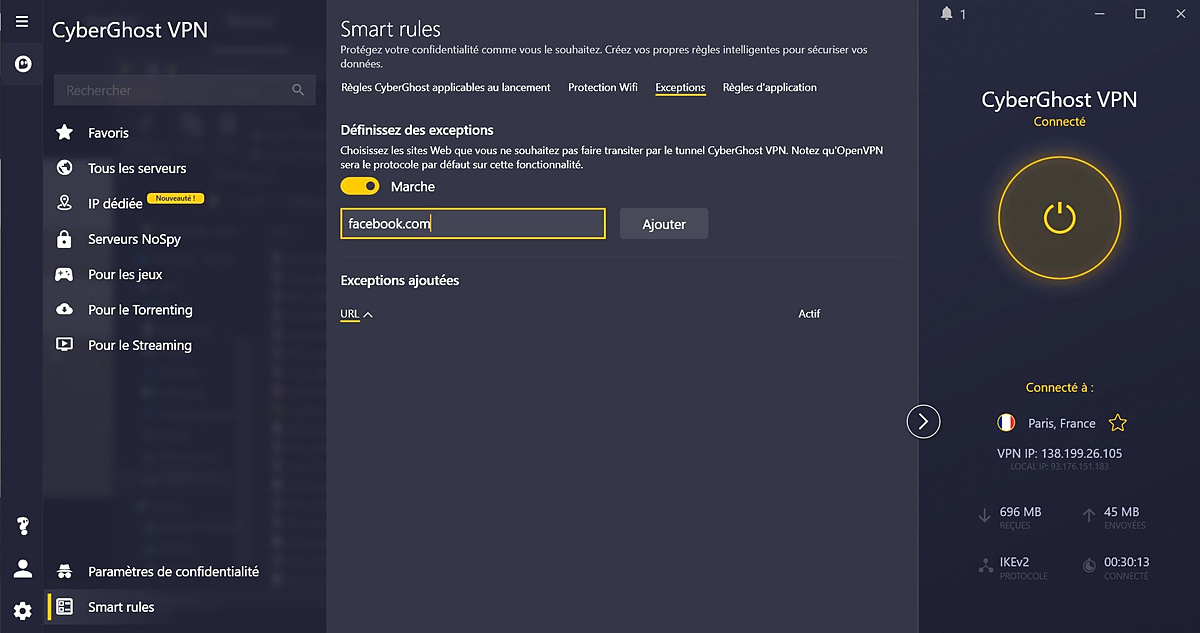The height and width of the screenshot is (633, 1200).
Task: Click the Actif column header
Action: pos(809,314)
